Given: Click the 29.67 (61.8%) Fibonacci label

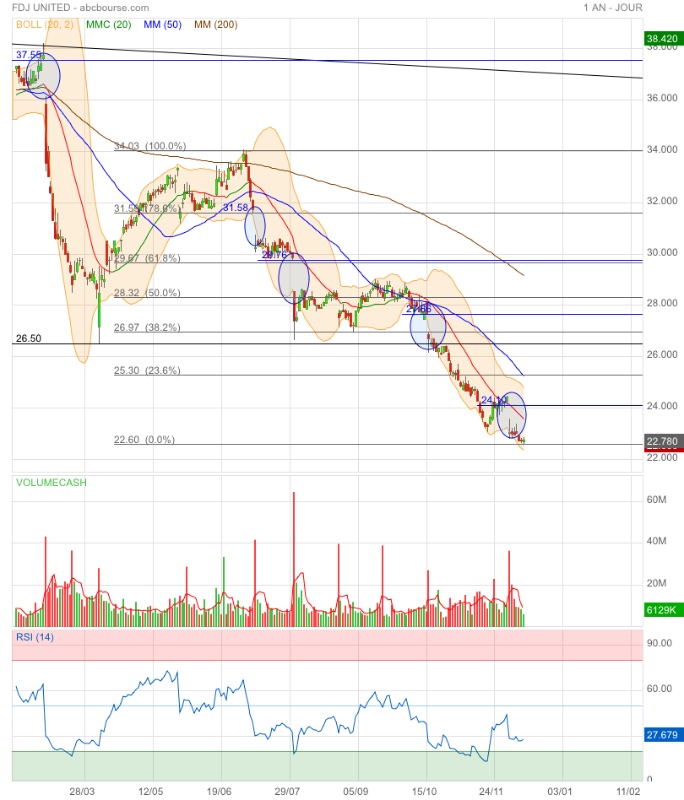Looking at the screenshot, I should [x=147, y=258].
